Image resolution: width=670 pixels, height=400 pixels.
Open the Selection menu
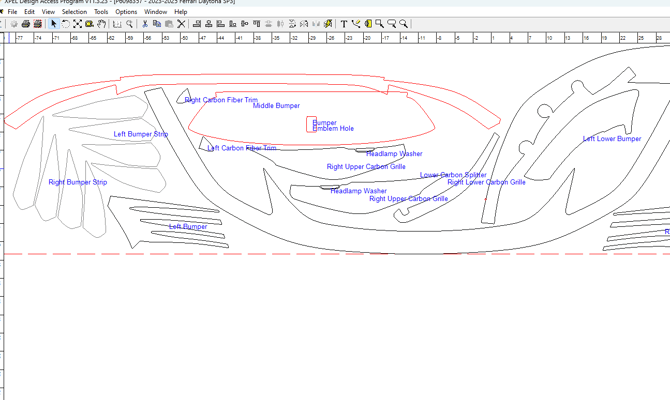point(74,12)
